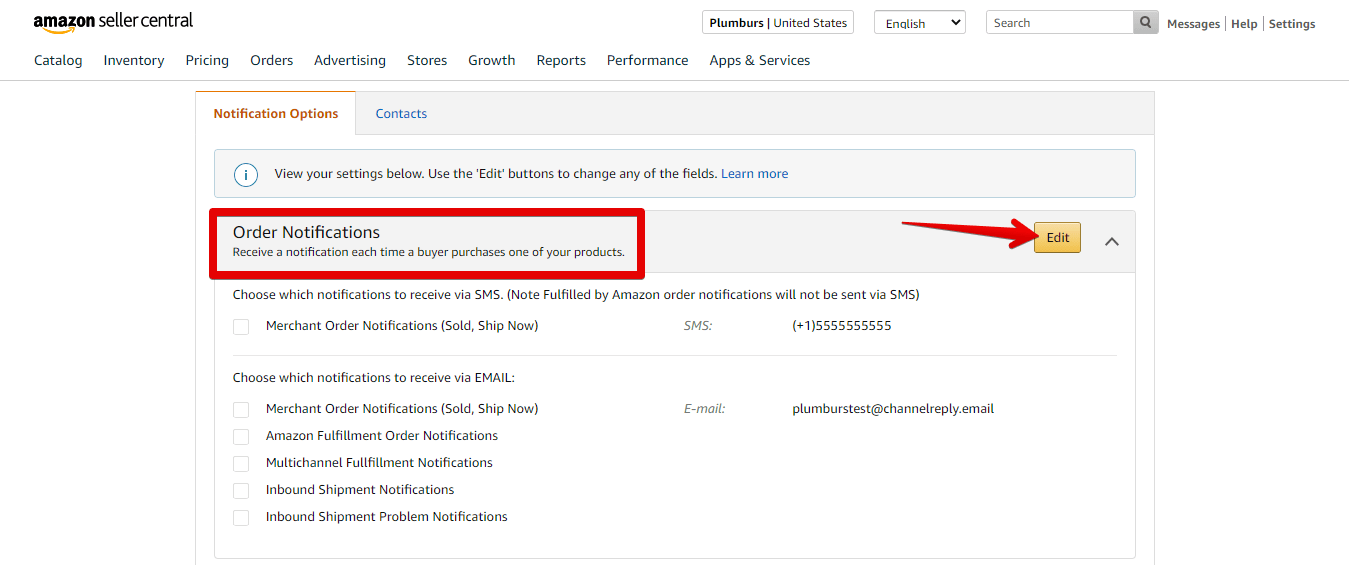Open the Messages link
The image size is (1349, 565).
click(1194, 23)
